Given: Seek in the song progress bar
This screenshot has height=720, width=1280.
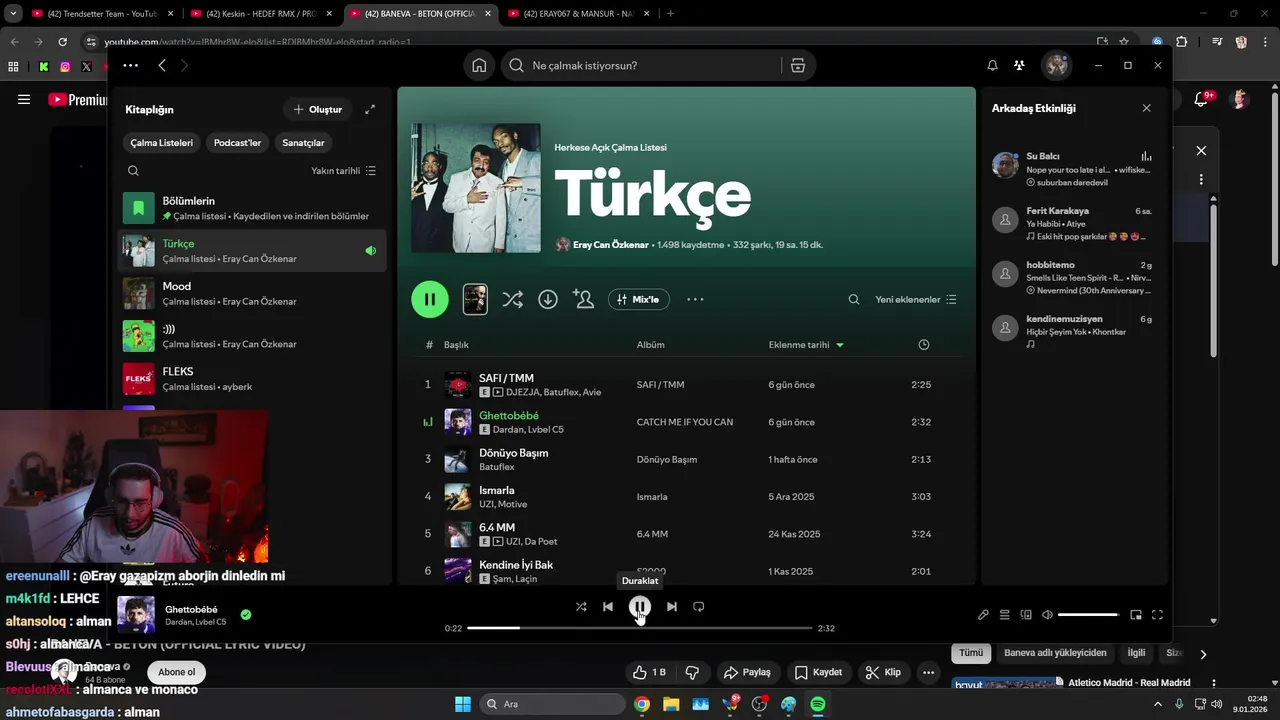Looking at the screenshot, I should click(x=640, y=628).
